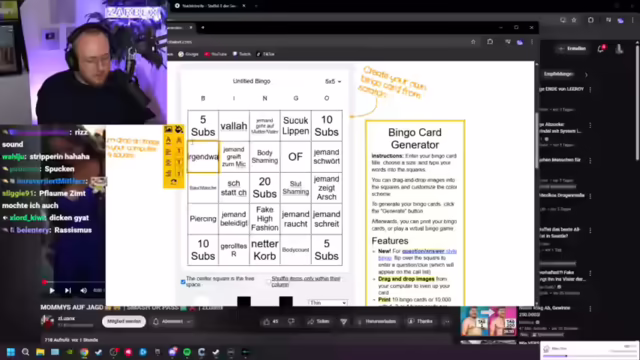Open options for the ENDE von LEEROY video
640x360 pixels.
(x=591, y=89)
